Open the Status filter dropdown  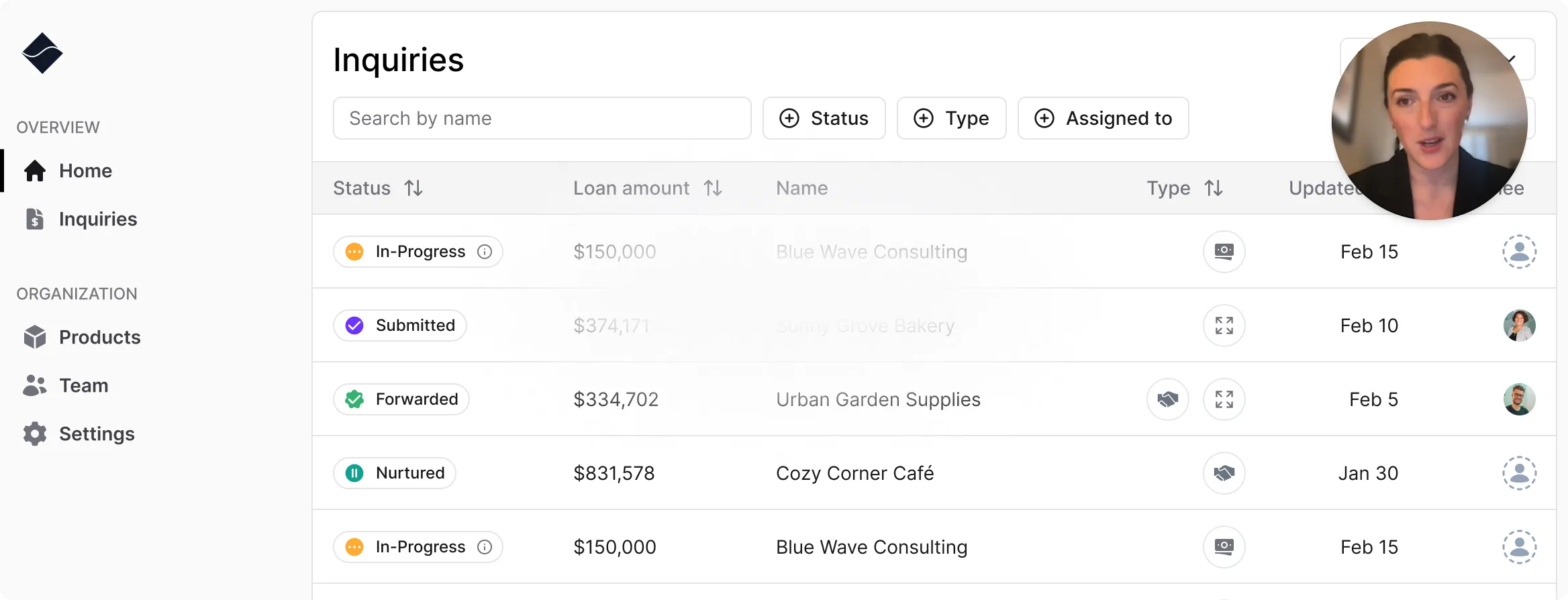pos(824,119)
